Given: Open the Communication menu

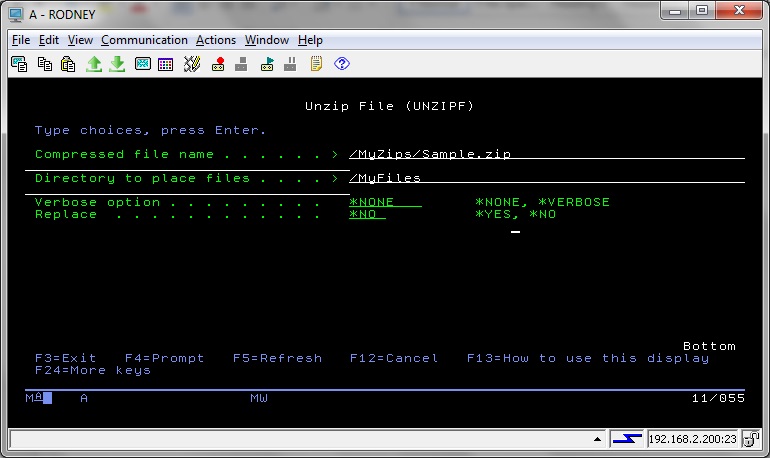Looking at the screenshot, I should pos(144,40).
